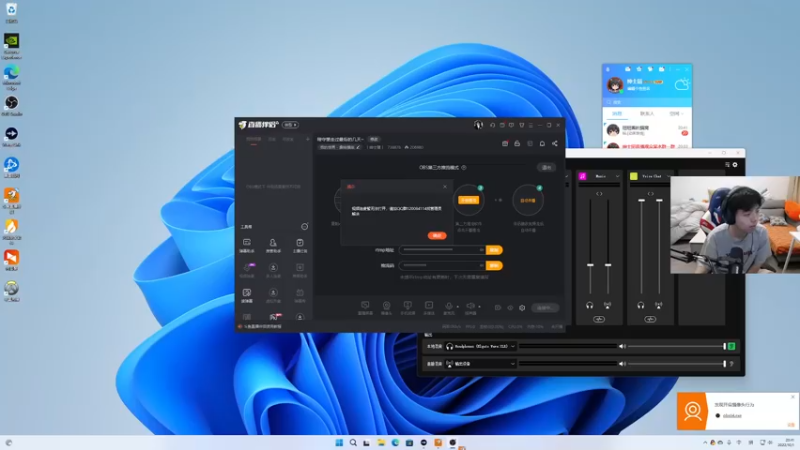Click the bell notification icon in streaming app
Screen dimensions: 800x450
tap(542, 143)
